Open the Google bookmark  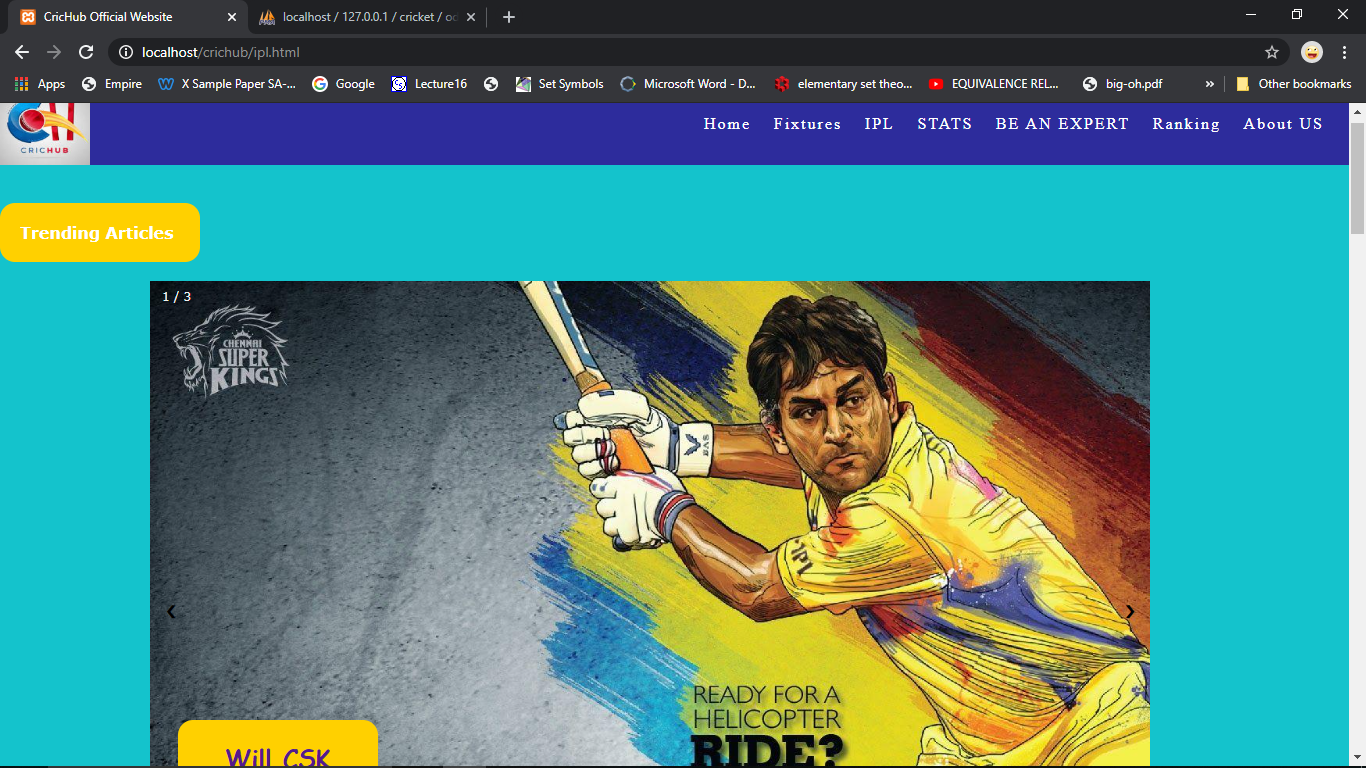[344, 84]
